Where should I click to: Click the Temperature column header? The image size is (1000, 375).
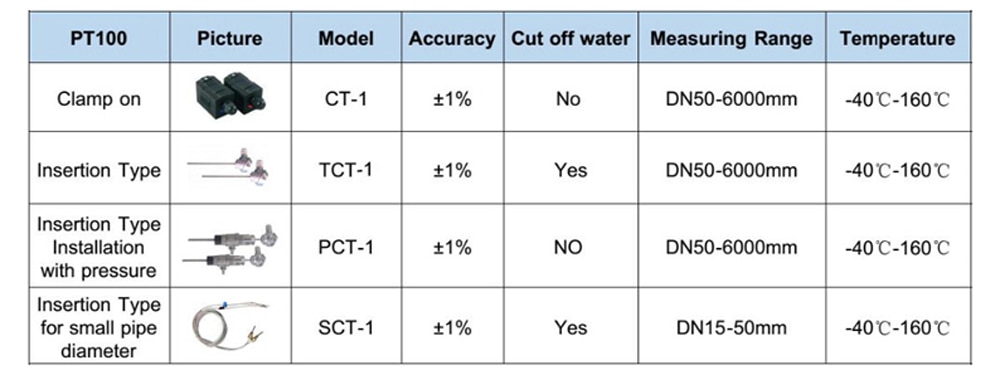click(898, 38)
